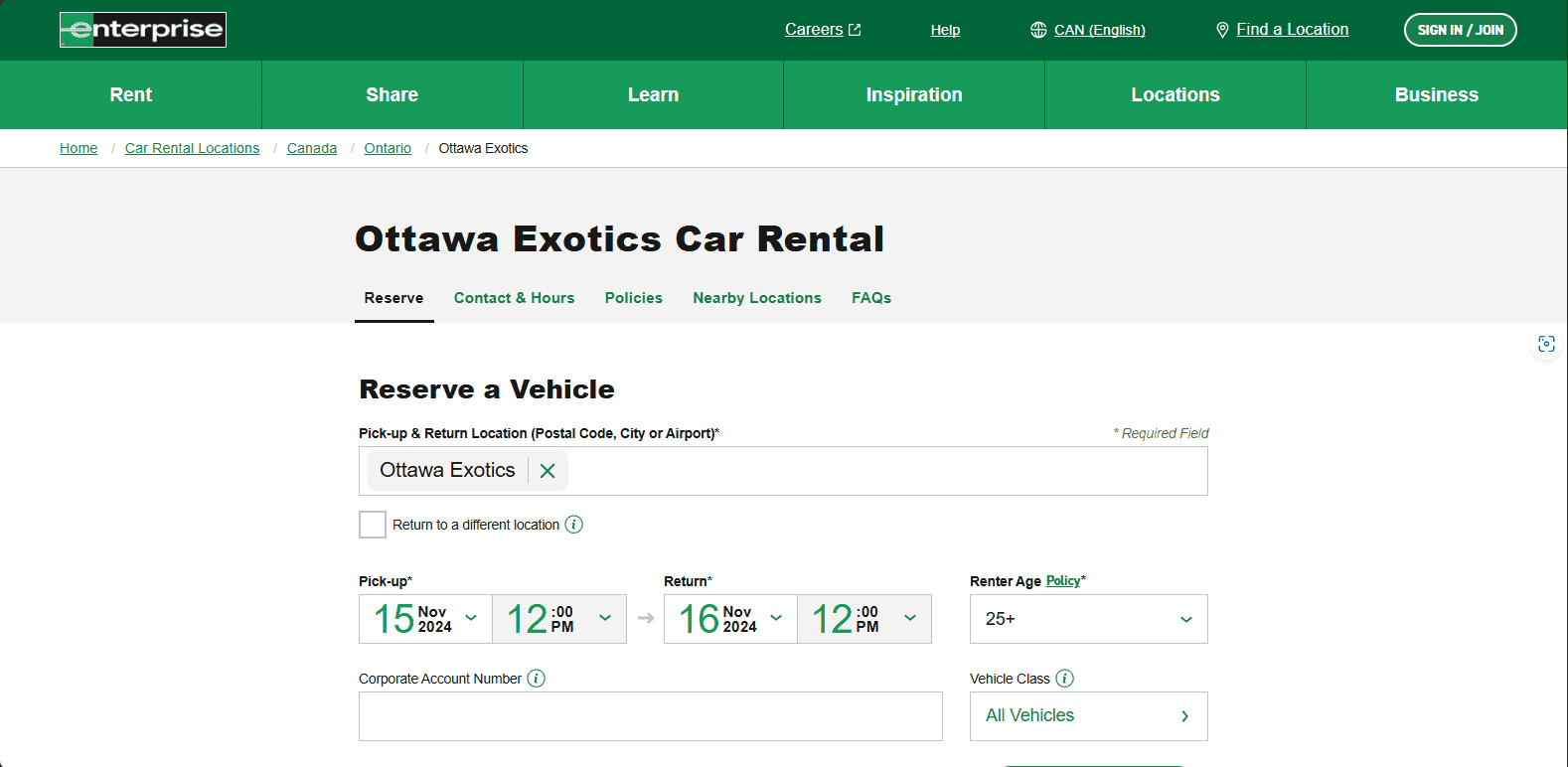This screenshot has width=1568, height=767.
Task: Go to Ontario breadcrumb
Action: click(388, 148)
